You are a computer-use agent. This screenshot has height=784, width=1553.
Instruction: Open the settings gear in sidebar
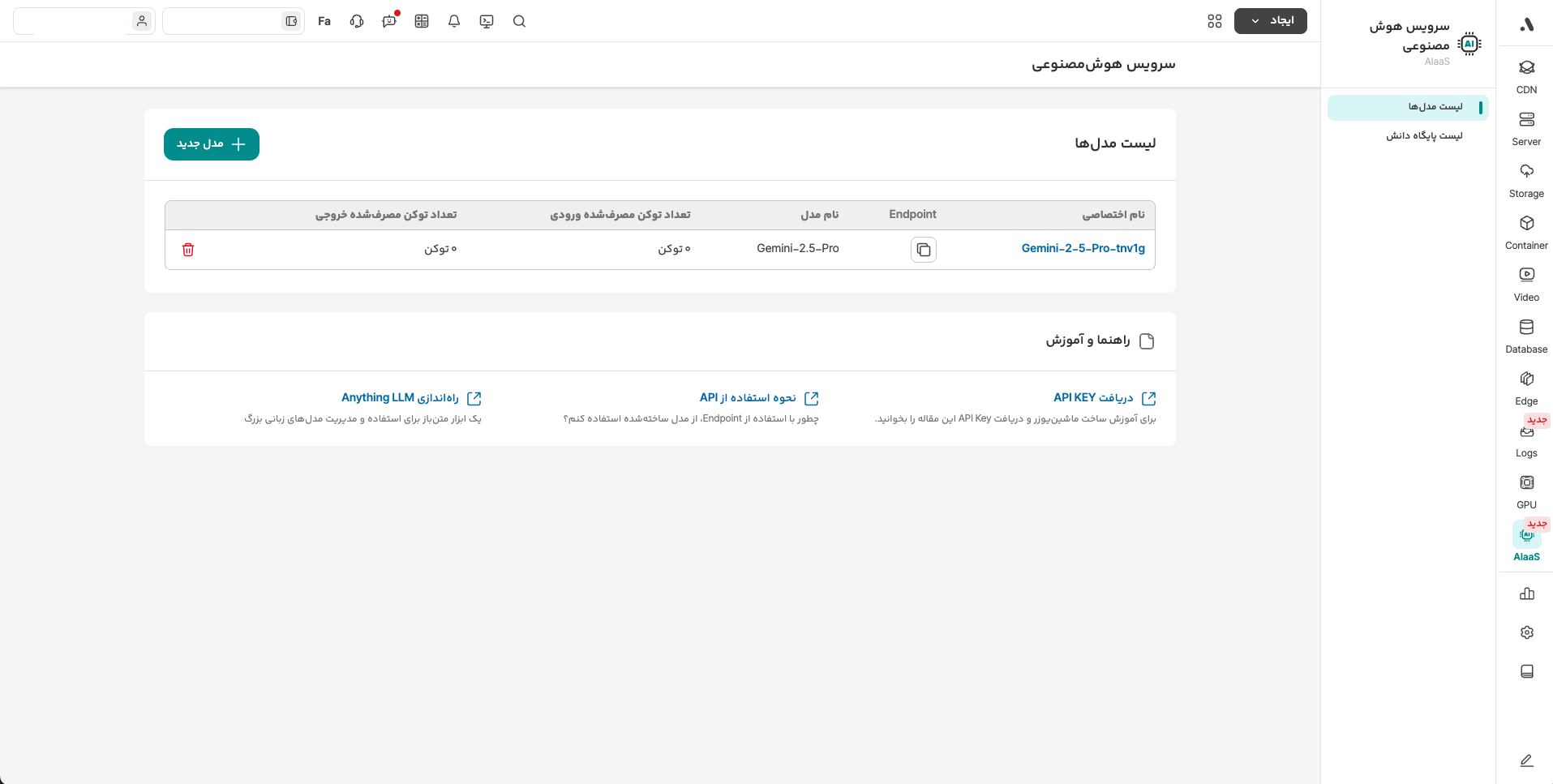[1526, 632]
